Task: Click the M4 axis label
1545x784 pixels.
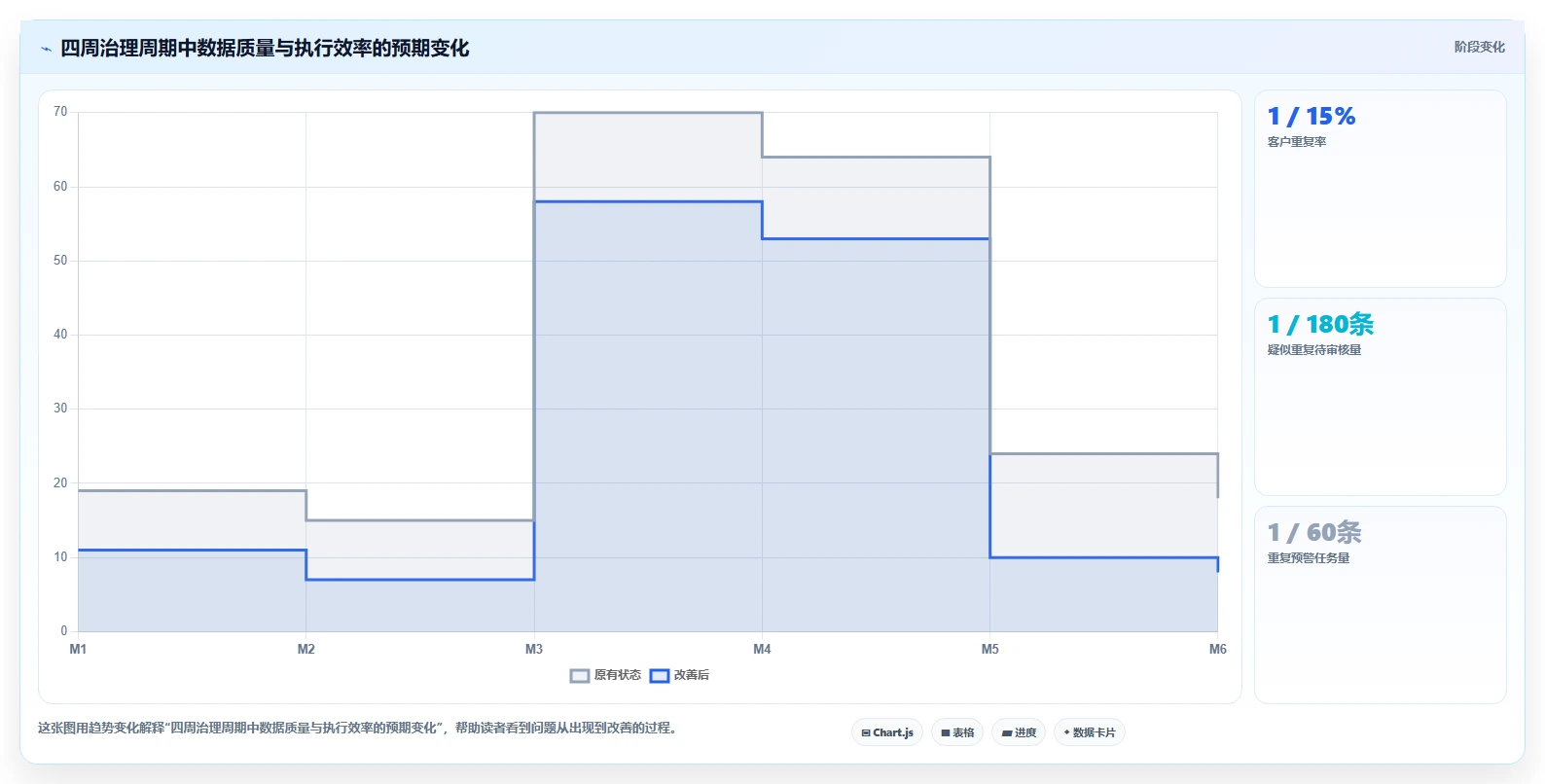Action: coord(762,649)
